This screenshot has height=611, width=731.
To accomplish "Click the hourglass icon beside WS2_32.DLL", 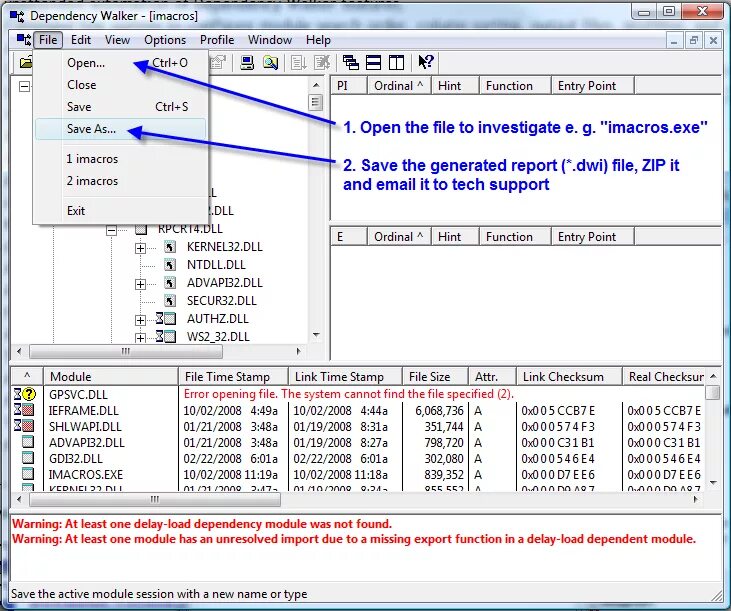I will (x=160, y=336).
